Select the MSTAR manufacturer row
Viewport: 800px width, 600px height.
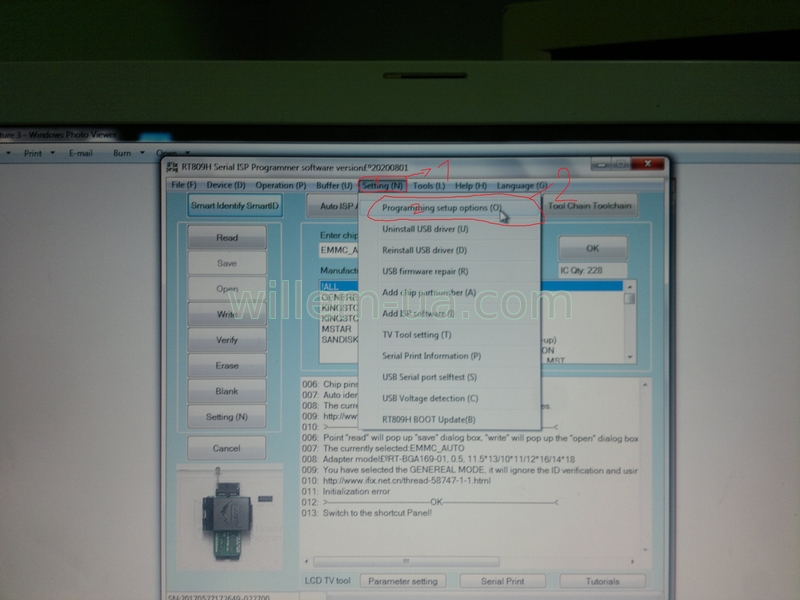[339, 329]
